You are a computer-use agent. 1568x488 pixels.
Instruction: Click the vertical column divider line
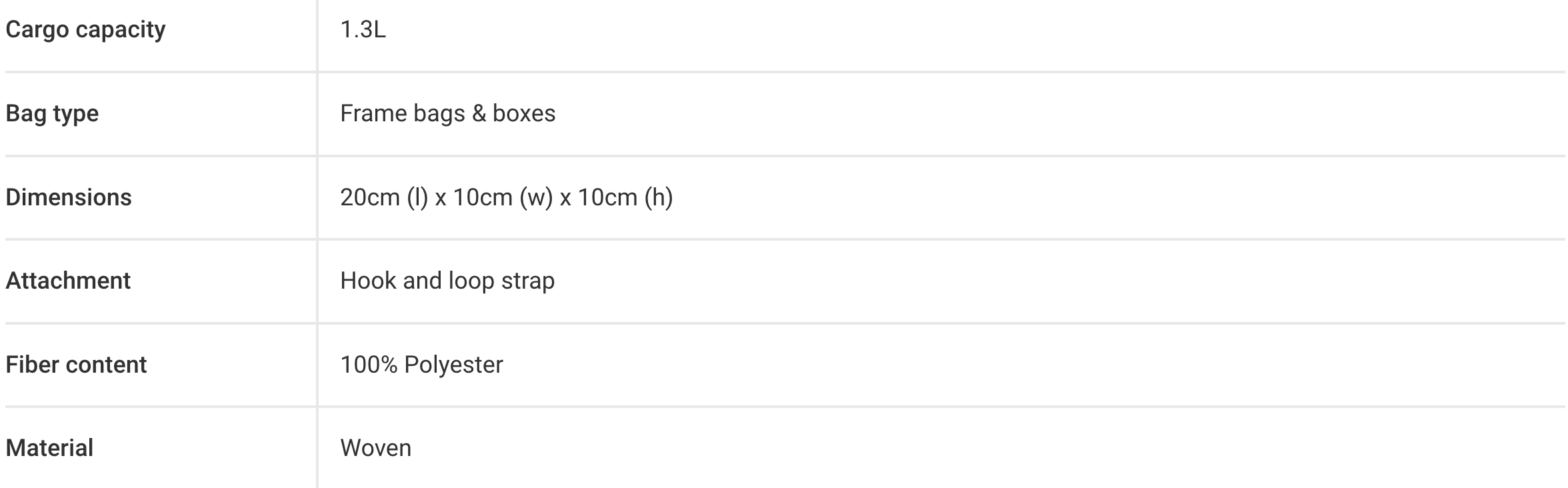317,240
